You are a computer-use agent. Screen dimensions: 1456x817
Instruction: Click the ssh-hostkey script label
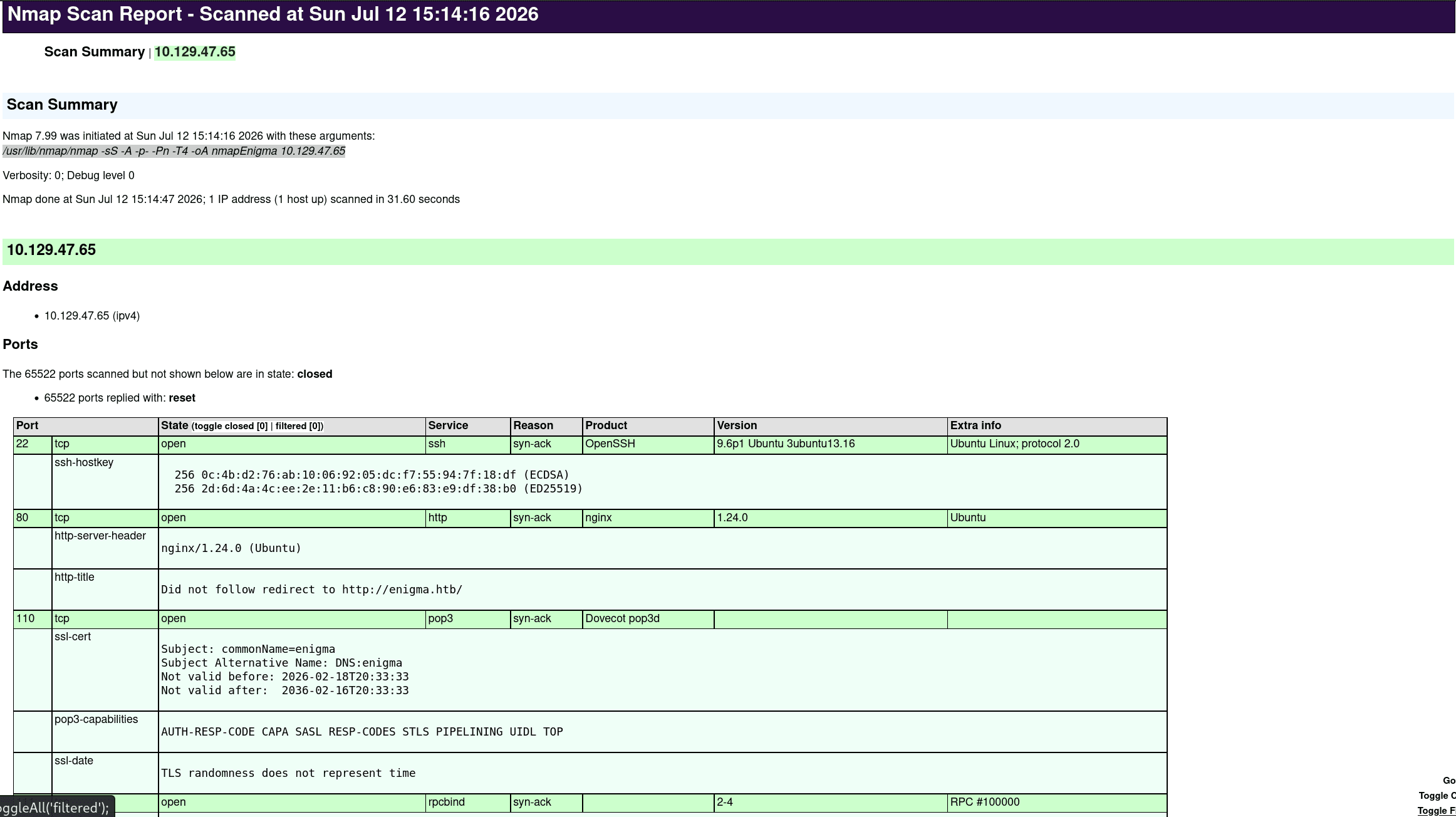84,462
